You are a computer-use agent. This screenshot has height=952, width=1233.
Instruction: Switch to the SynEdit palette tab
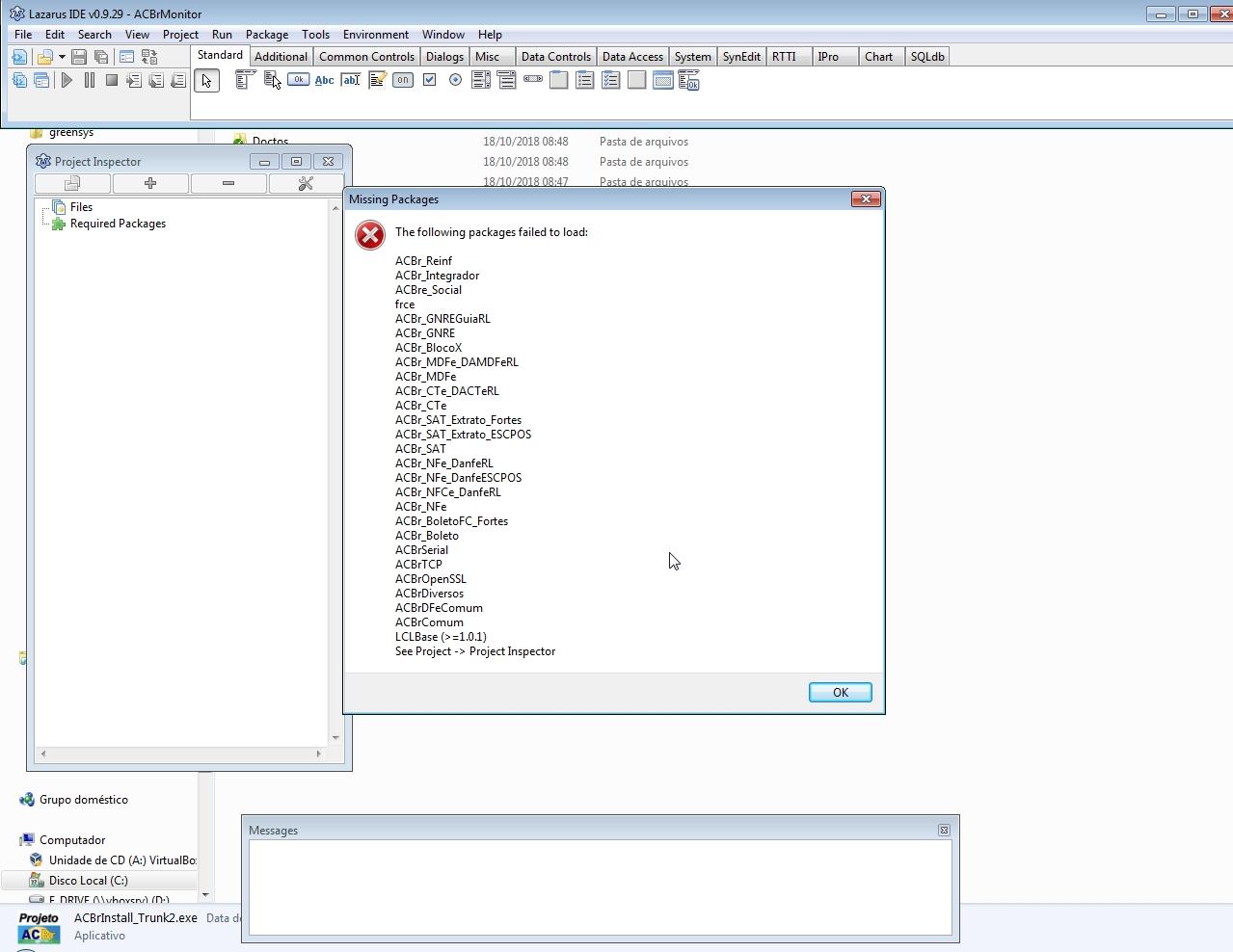[x=741, y=57]
